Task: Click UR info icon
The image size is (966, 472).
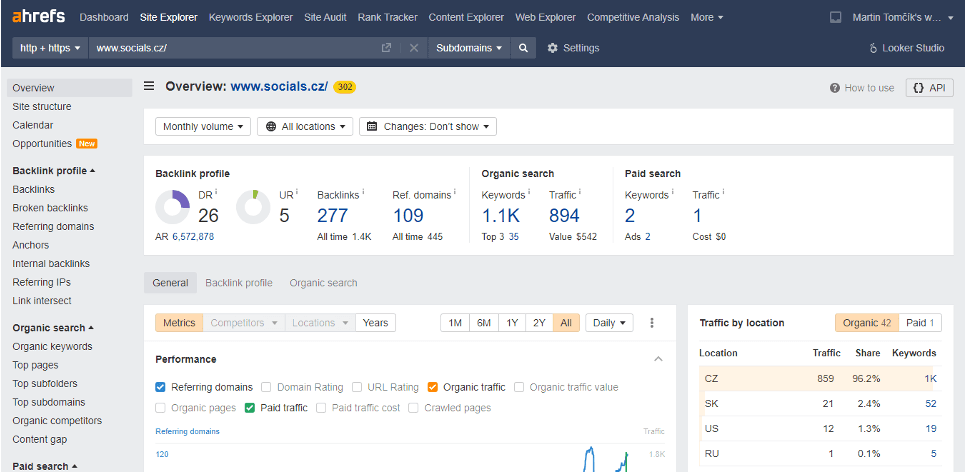Action: pyautogui.click(x=297, y=192)
